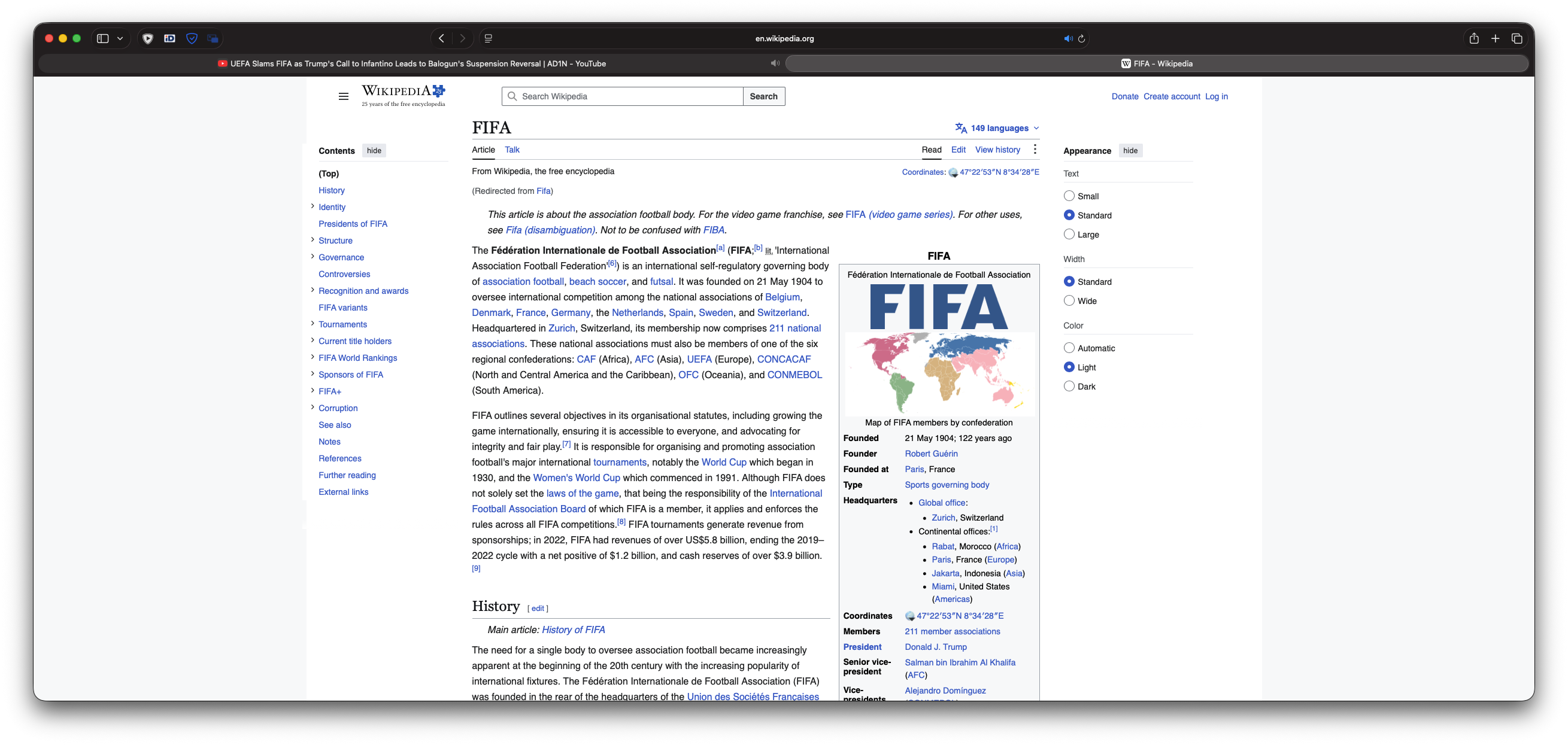Open the page settings icon beside address bar
The width and height of the screenshot is (1568, 745).
pyautogui.click(x=488, y=38)
